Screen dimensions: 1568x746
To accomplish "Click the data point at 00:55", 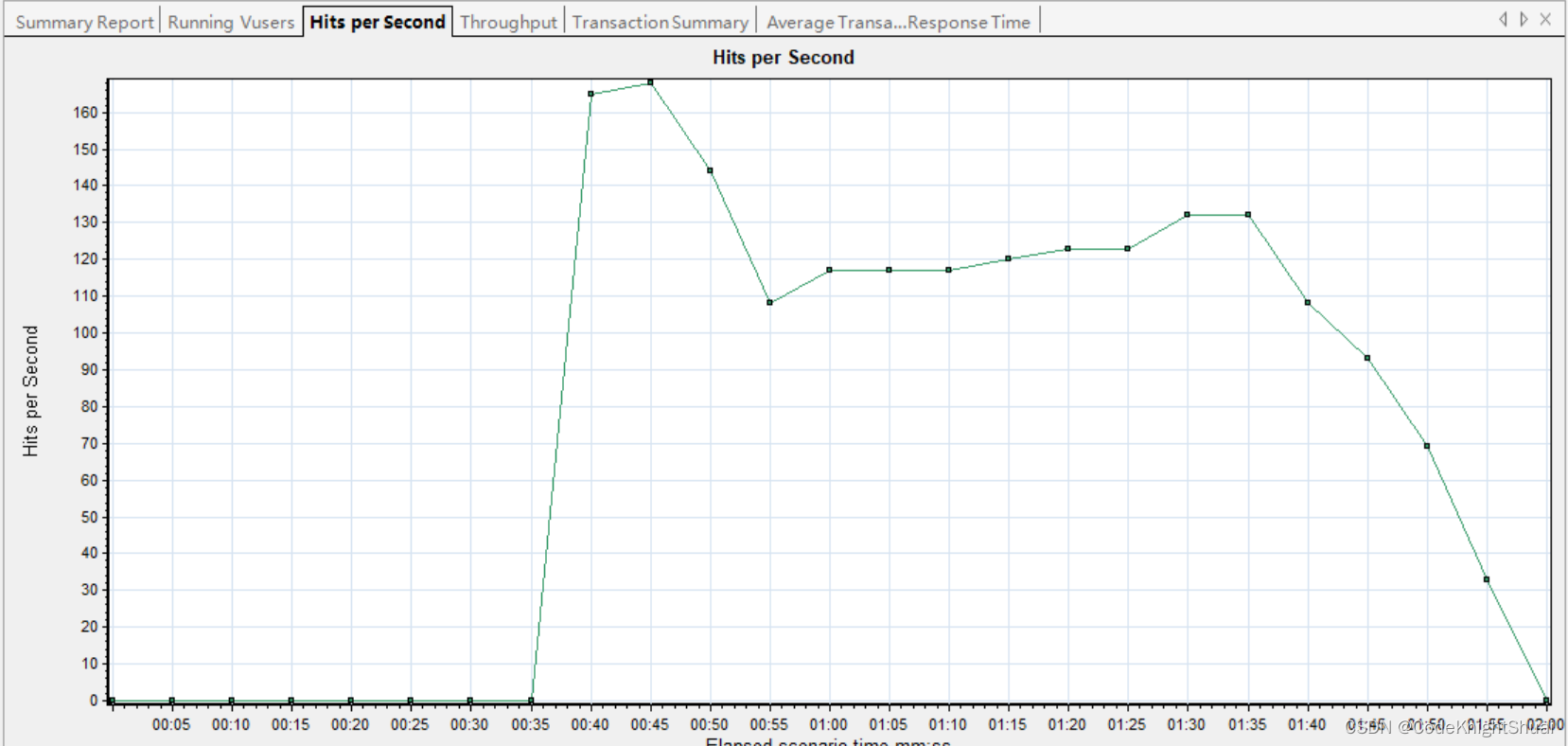I will (x=769, y=303).
